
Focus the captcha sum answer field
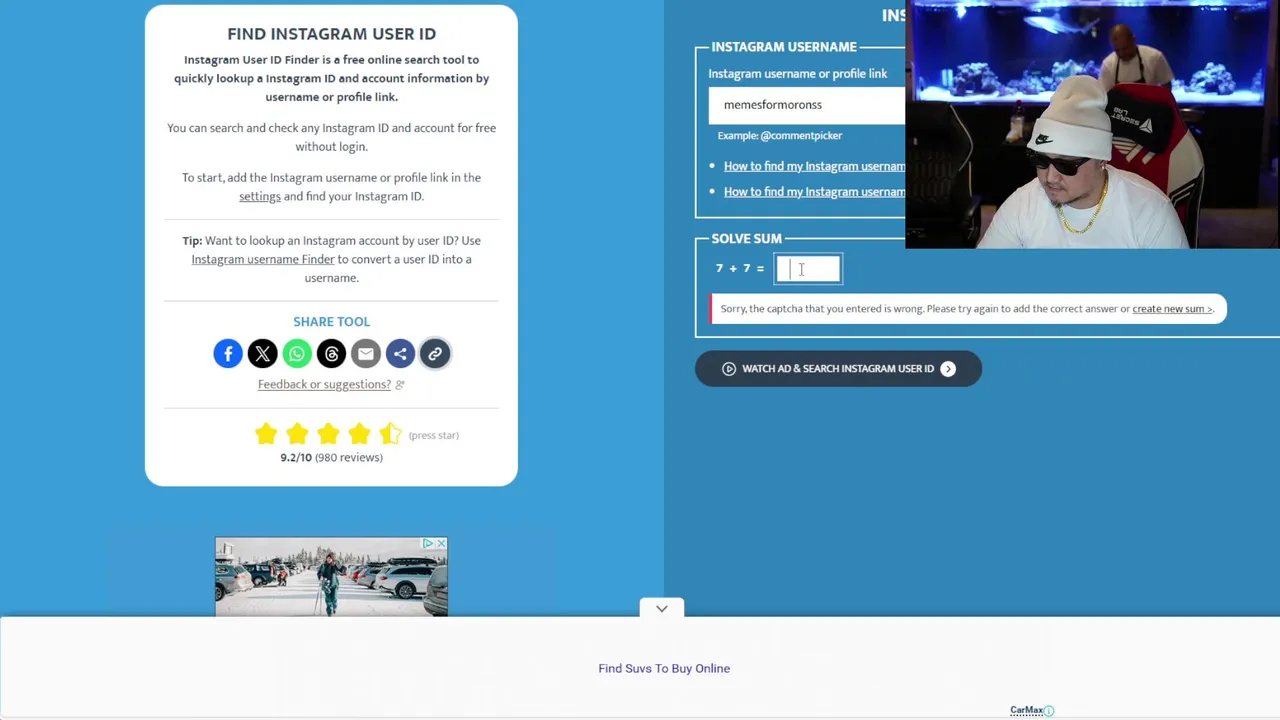[808, 269]
